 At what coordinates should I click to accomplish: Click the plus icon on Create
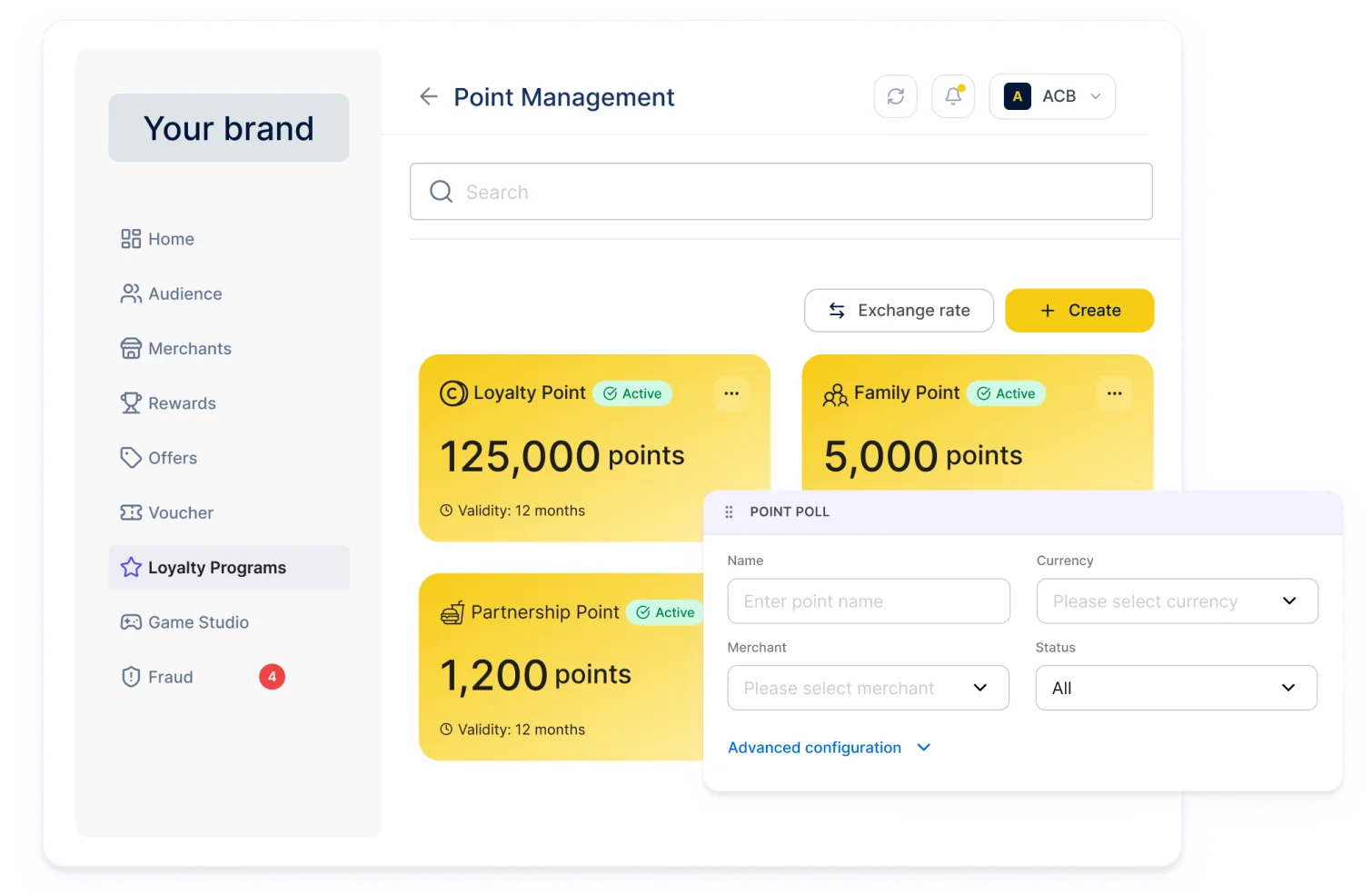1048,311
